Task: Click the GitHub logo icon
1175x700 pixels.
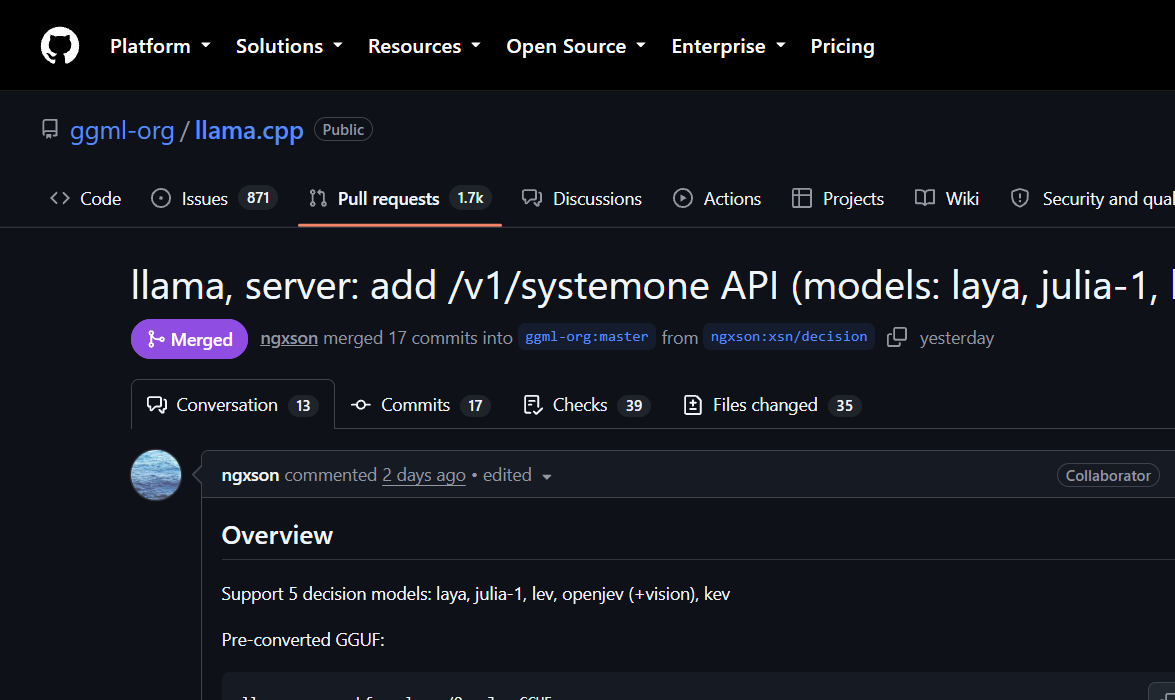Action: coord(60,46)
